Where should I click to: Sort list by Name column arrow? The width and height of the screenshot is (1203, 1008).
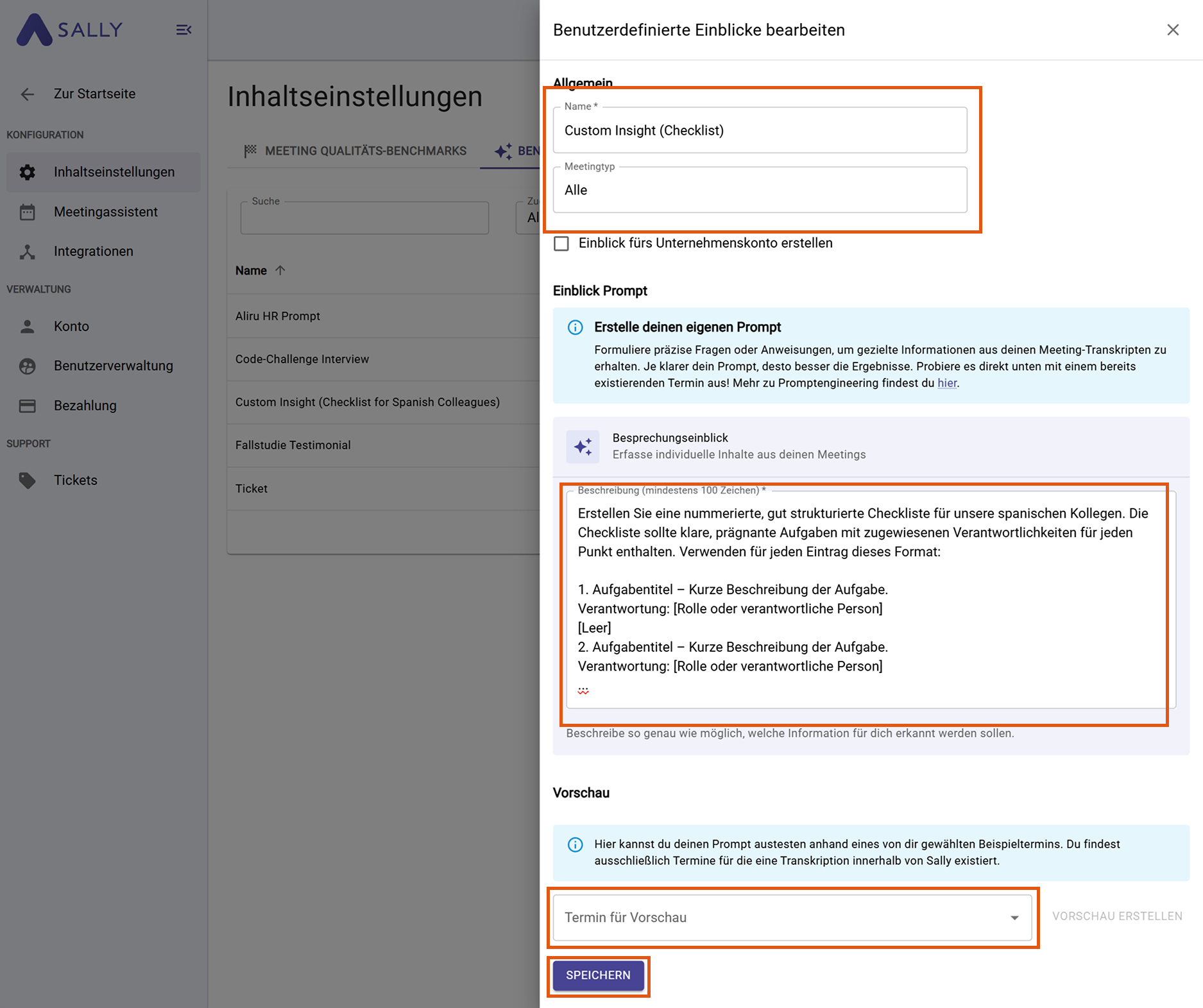click(280, 270)
